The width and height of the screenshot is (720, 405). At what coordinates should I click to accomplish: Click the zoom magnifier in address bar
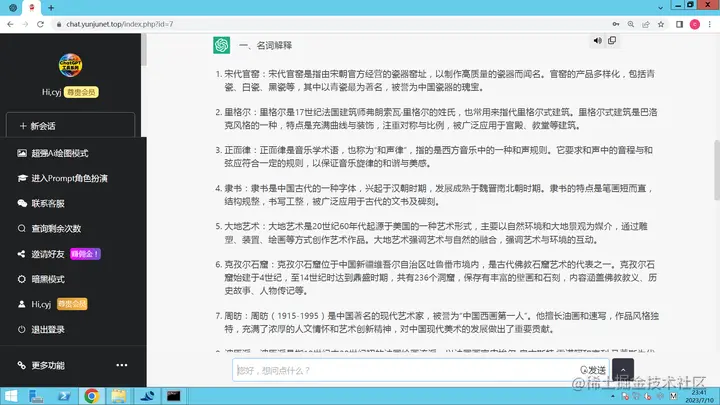(631, 24)
